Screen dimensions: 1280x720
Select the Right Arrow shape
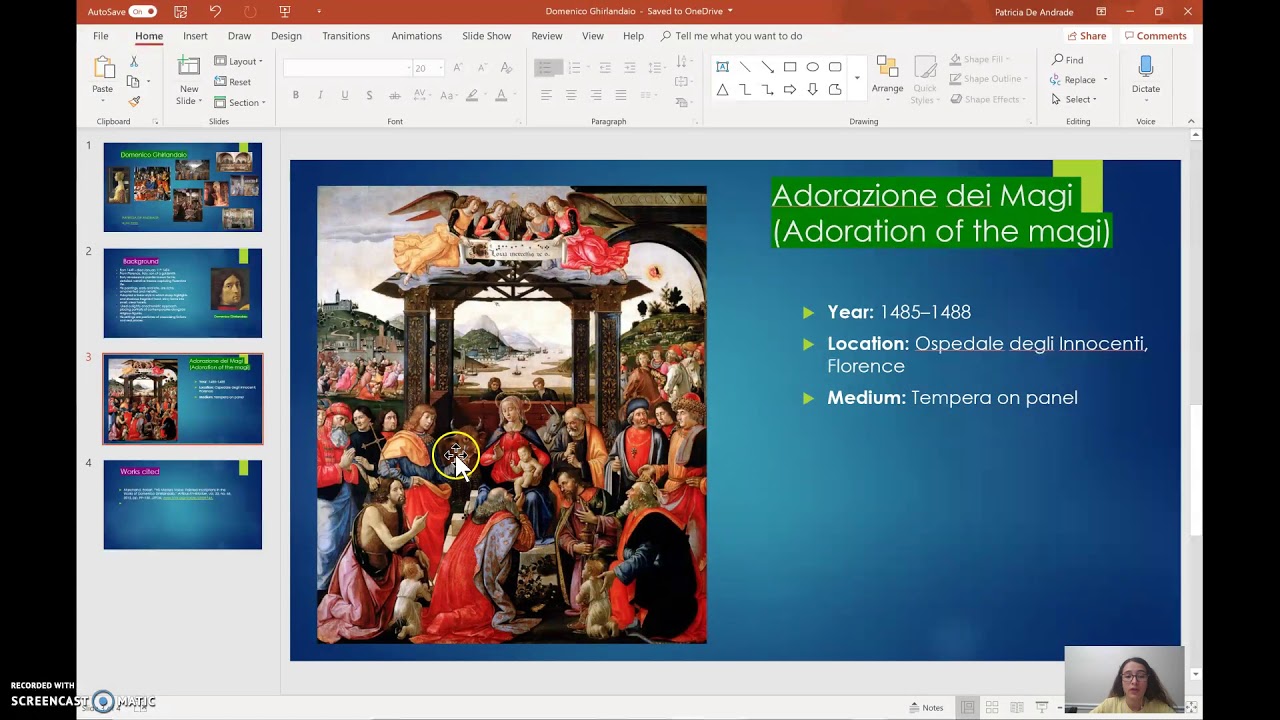point(790,90)
